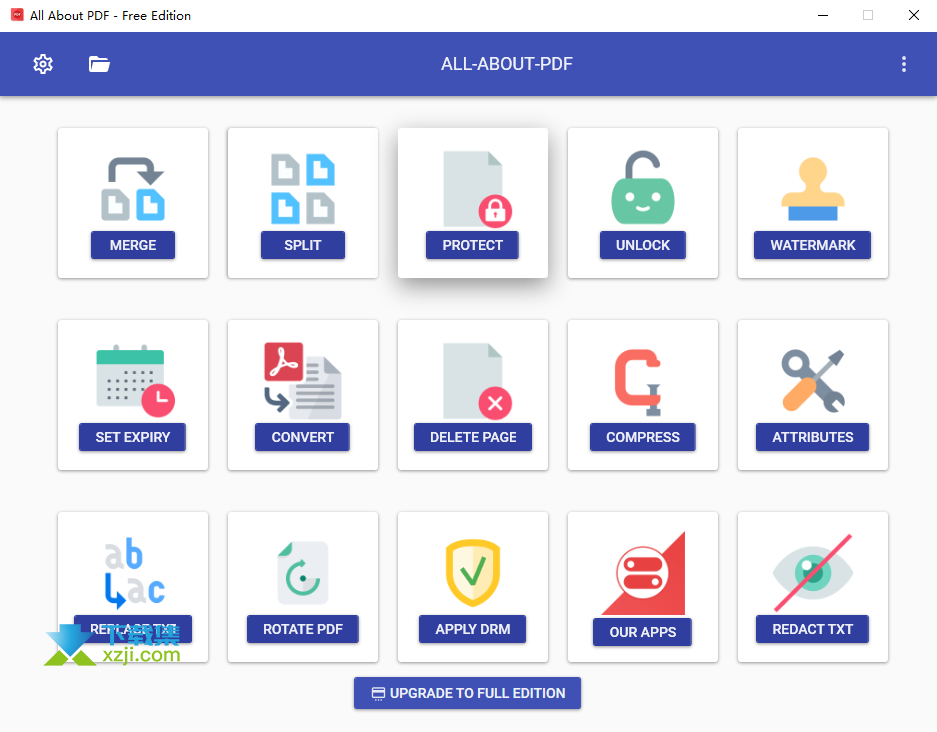Click the open folder icon in header

click(x=99, y=64)
